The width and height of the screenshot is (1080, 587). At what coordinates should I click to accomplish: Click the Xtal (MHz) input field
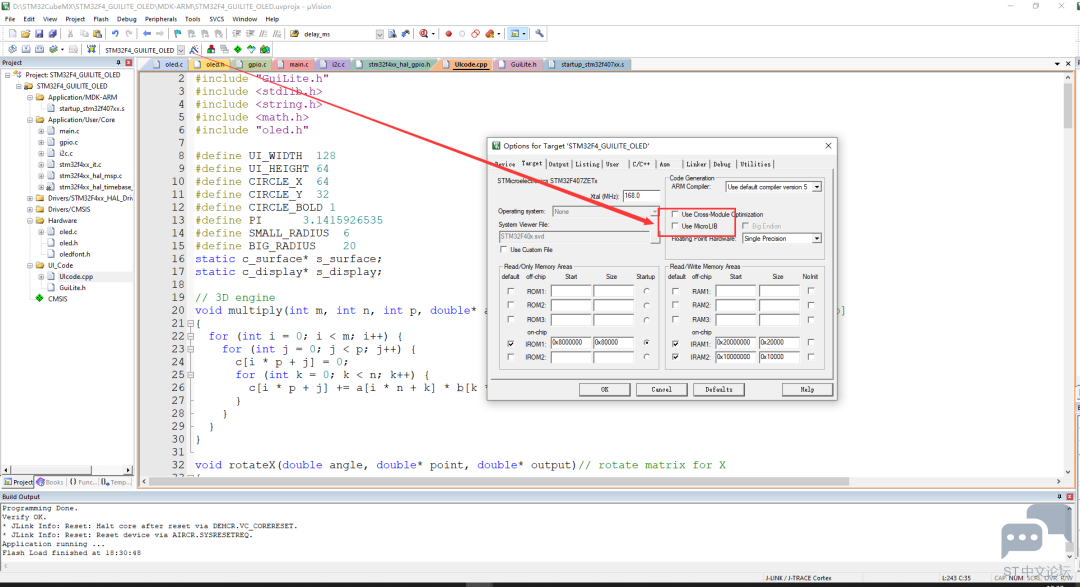point(641,196)
